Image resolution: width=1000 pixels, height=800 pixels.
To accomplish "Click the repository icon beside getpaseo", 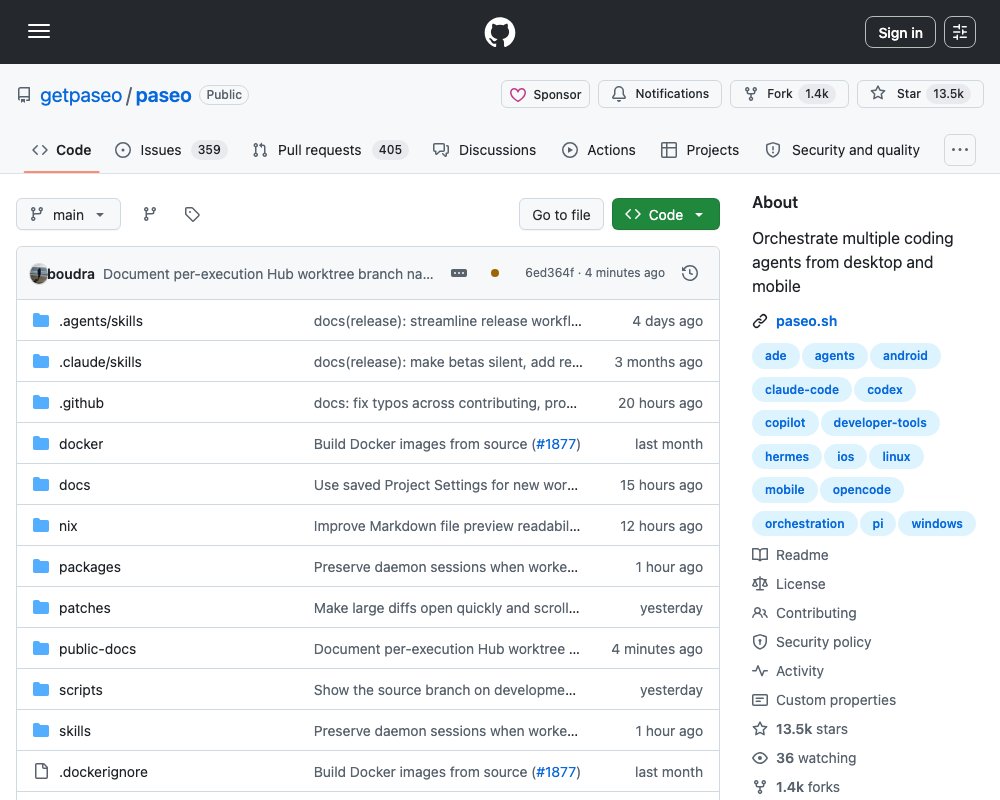I will (24, 95).
